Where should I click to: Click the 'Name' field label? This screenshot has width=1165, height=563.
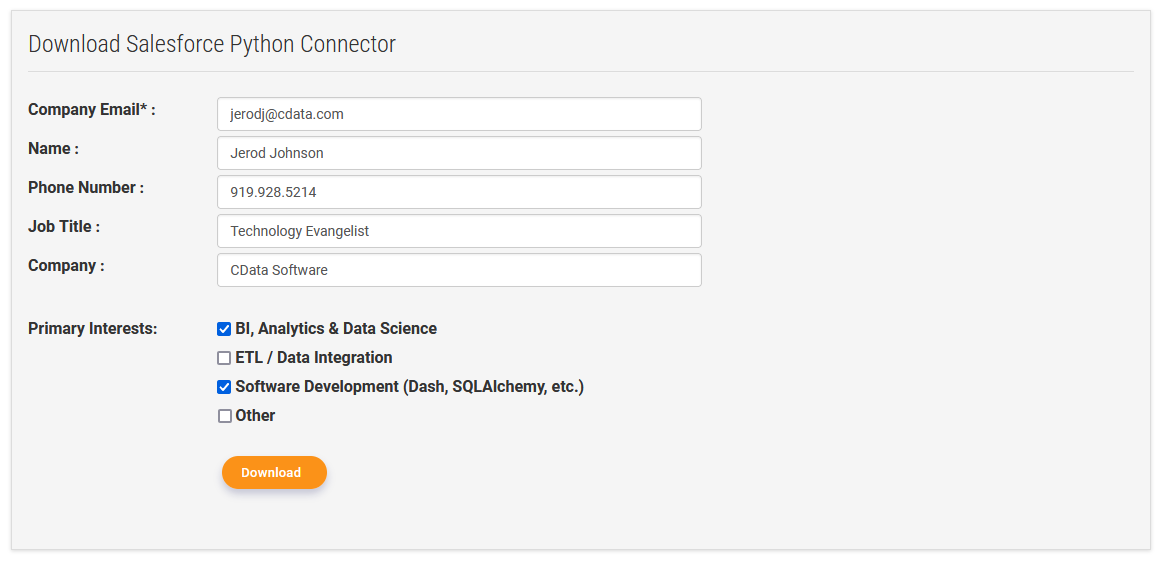click(x=53, y=149)
